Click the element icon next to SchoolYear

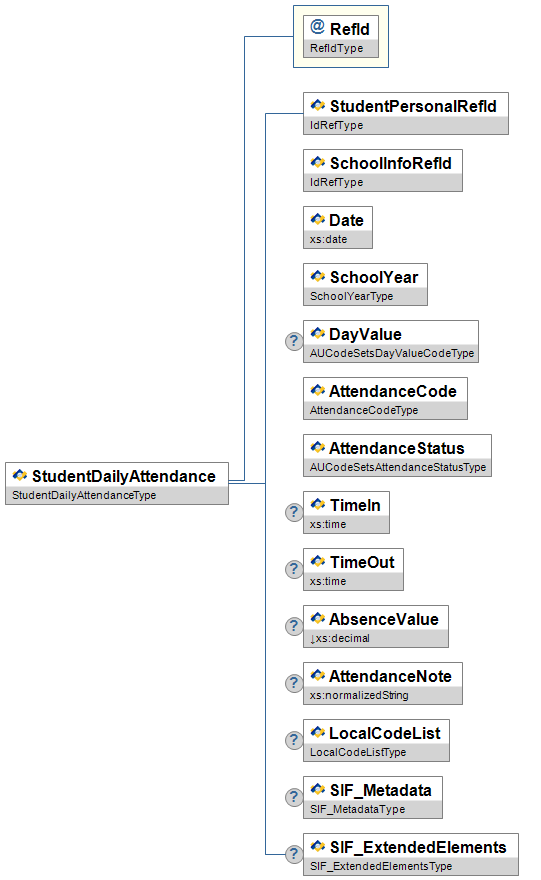coord(318,277)
